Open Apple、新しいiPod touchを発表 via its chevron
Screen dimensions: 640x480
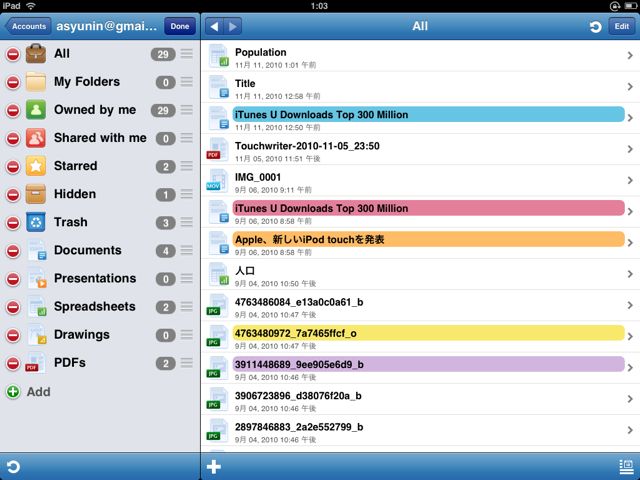[630, 243]
